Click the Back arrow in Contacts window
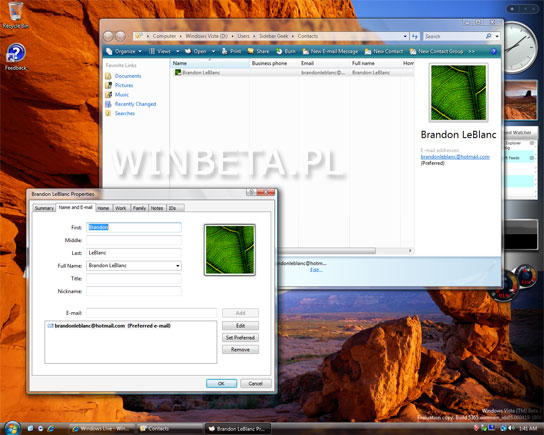The image size is (544, 435). click(x=108, y=36)
